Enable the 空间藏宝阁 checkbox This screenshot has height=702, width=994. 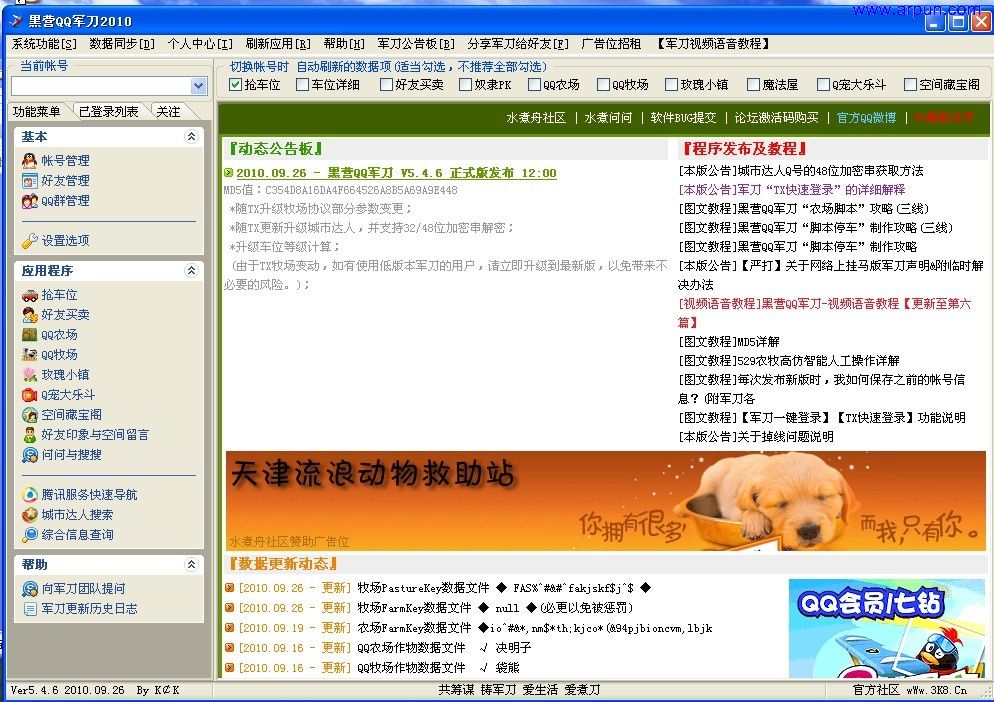(910, 84)
